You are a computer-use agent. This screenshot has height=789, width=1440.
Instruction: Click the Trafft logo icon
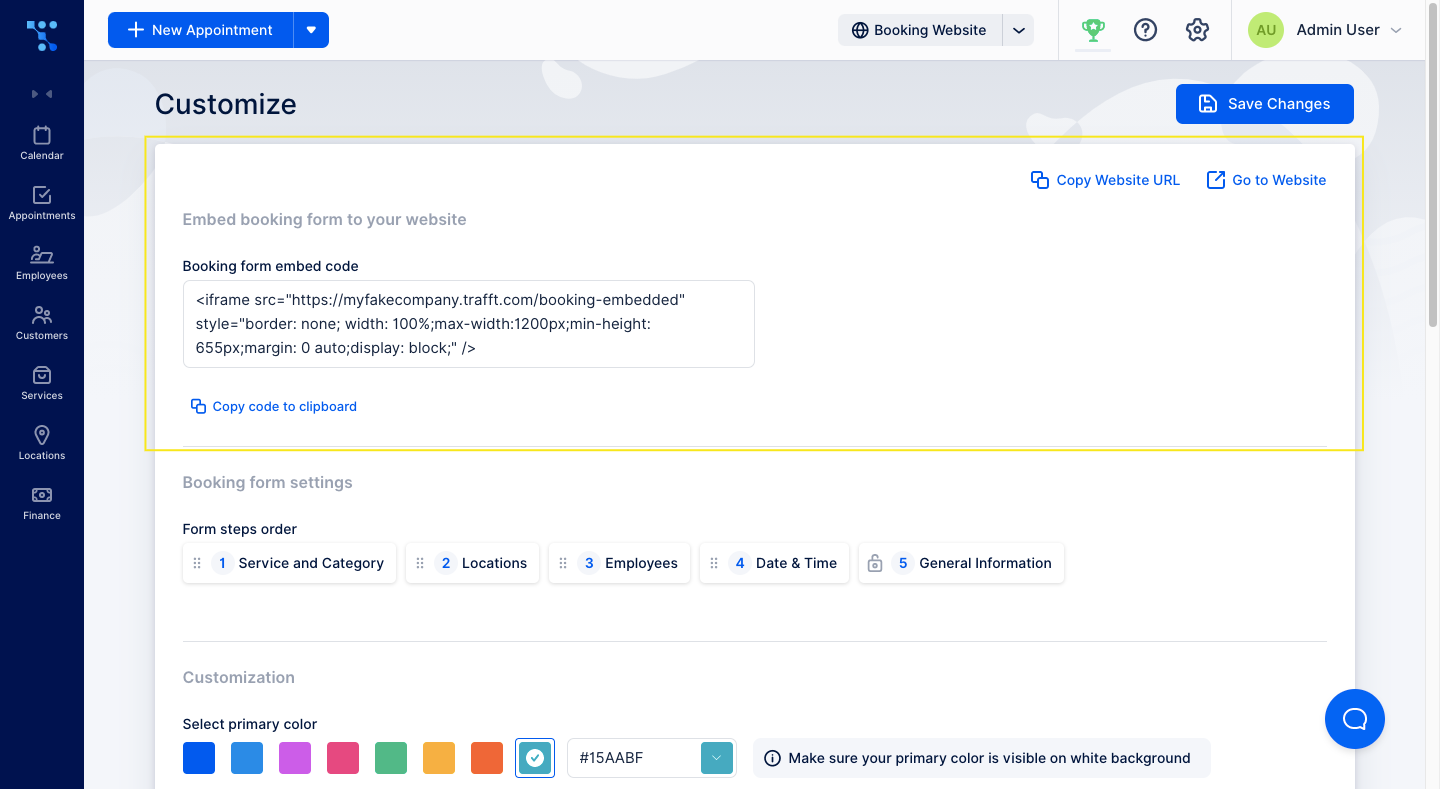click(42, 35)
